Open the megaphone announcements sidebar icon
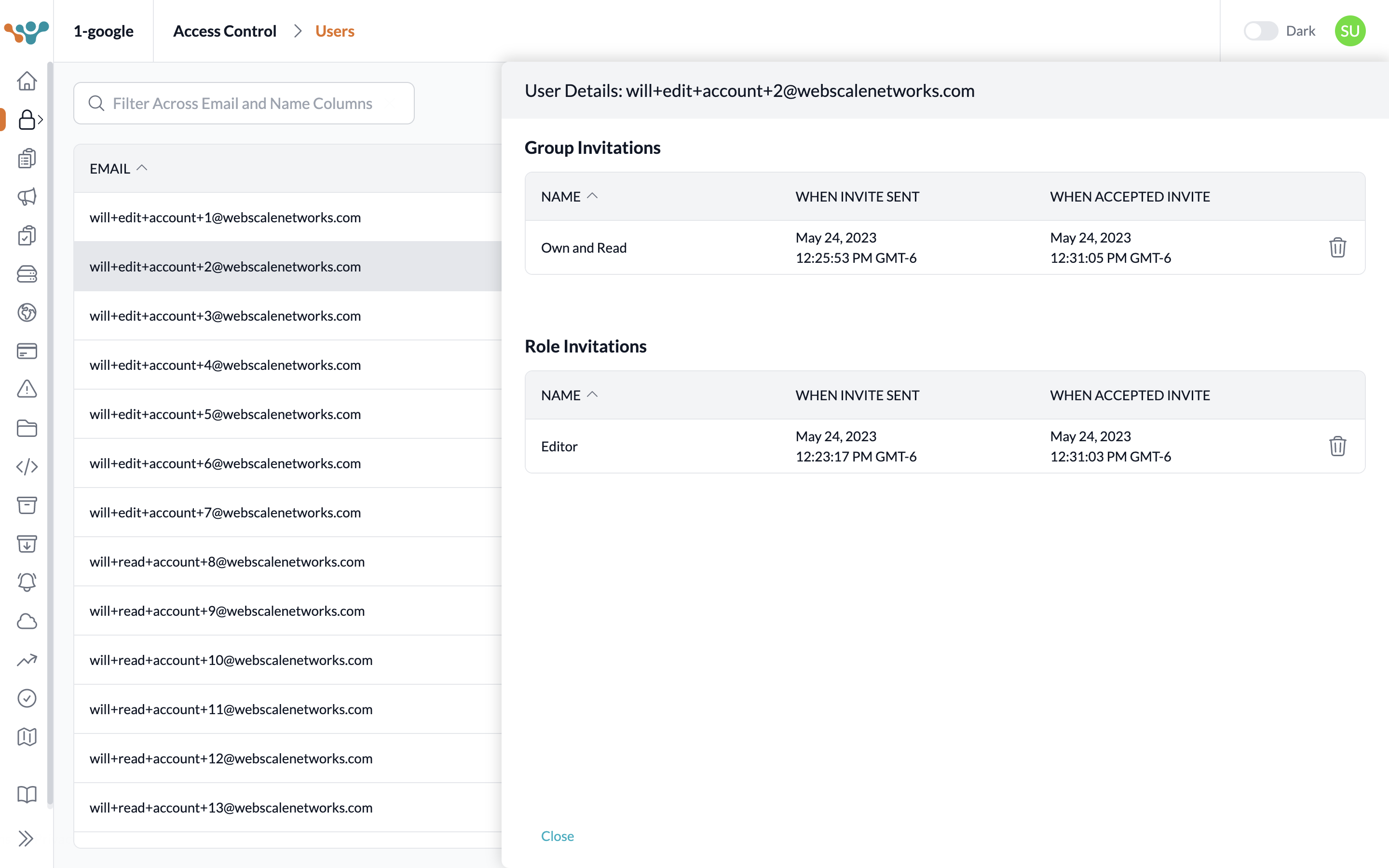This screenshot has width=1389, height=868. click(27, 197)
